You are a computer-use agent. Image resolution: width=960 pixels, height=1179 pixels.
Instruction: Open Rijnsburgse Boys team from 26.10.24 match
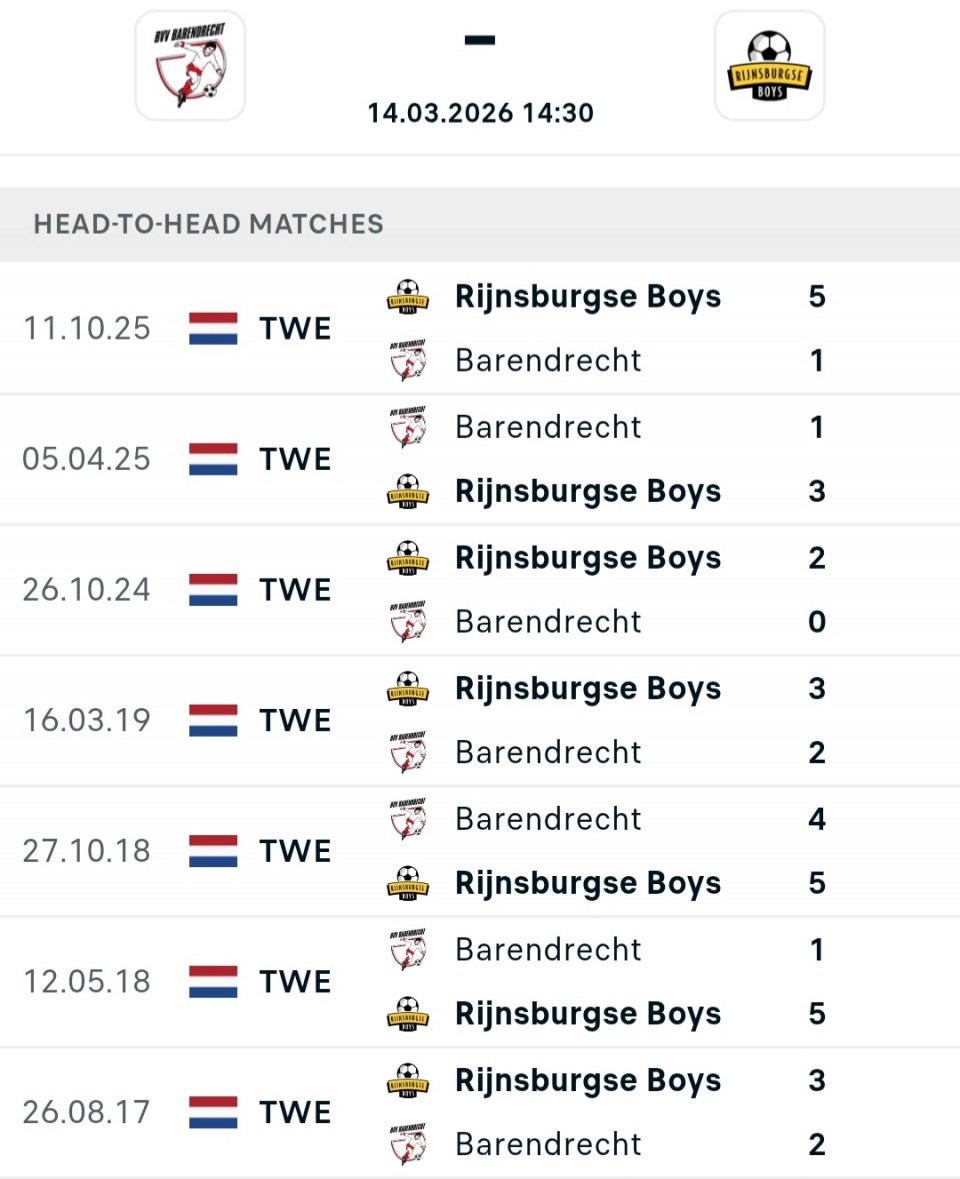[587, 558]
